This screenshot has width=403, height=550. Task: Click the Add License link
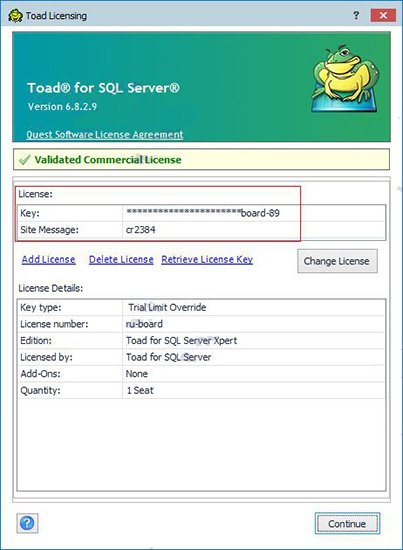click(48, 260)
